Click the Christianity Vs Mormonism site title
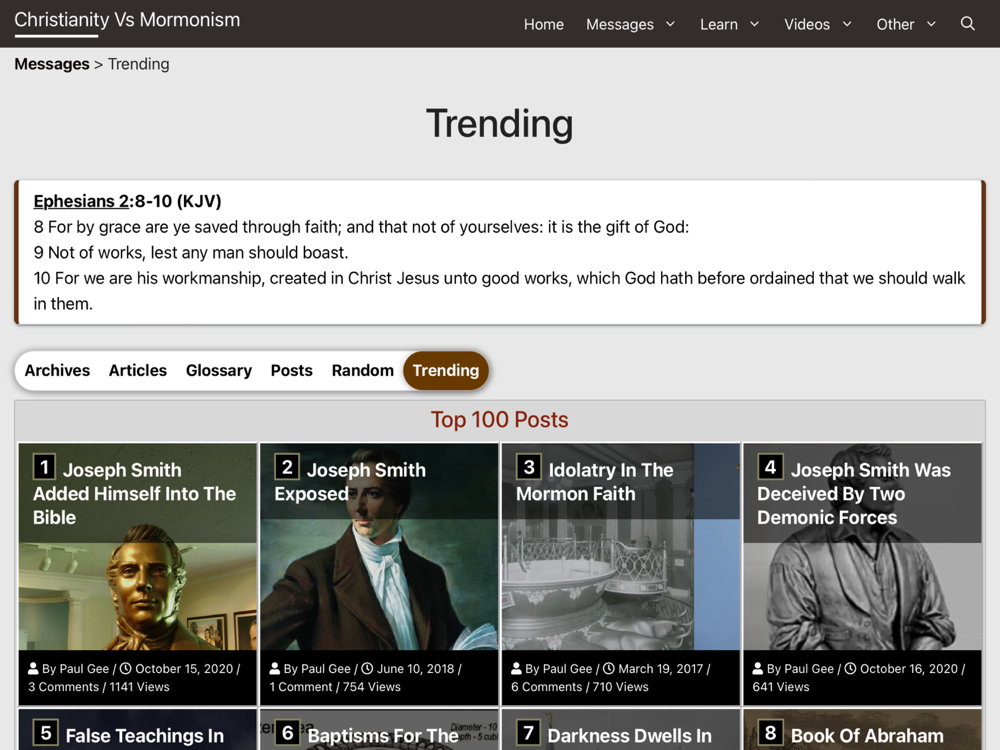Viewport: 1000px width, 750px height. [x=127, y=20]
